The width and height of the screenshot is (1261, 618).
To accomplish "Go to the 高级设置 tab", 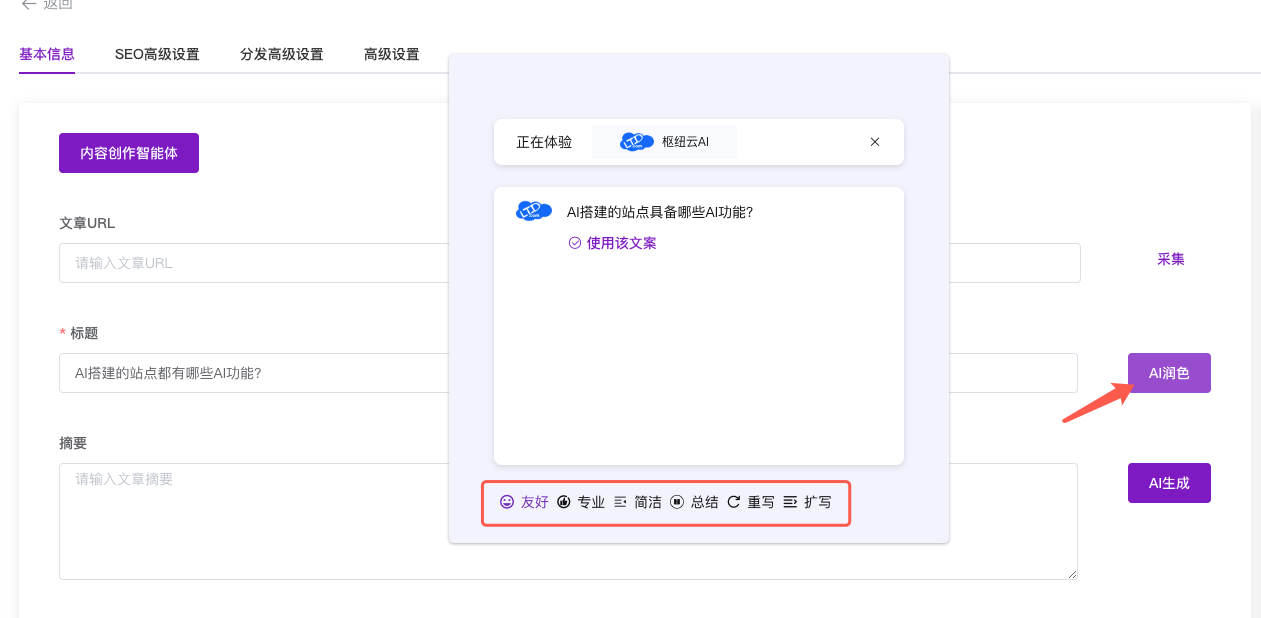I will (391, 54).
